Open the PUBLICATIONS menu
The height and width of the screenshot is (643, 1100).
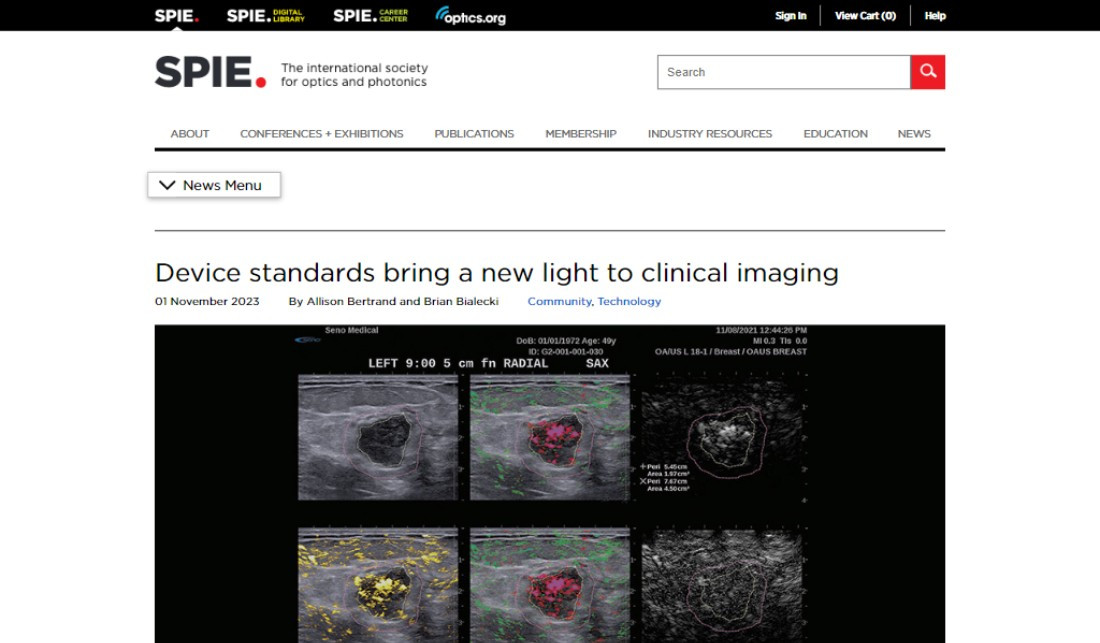[473, 133]
